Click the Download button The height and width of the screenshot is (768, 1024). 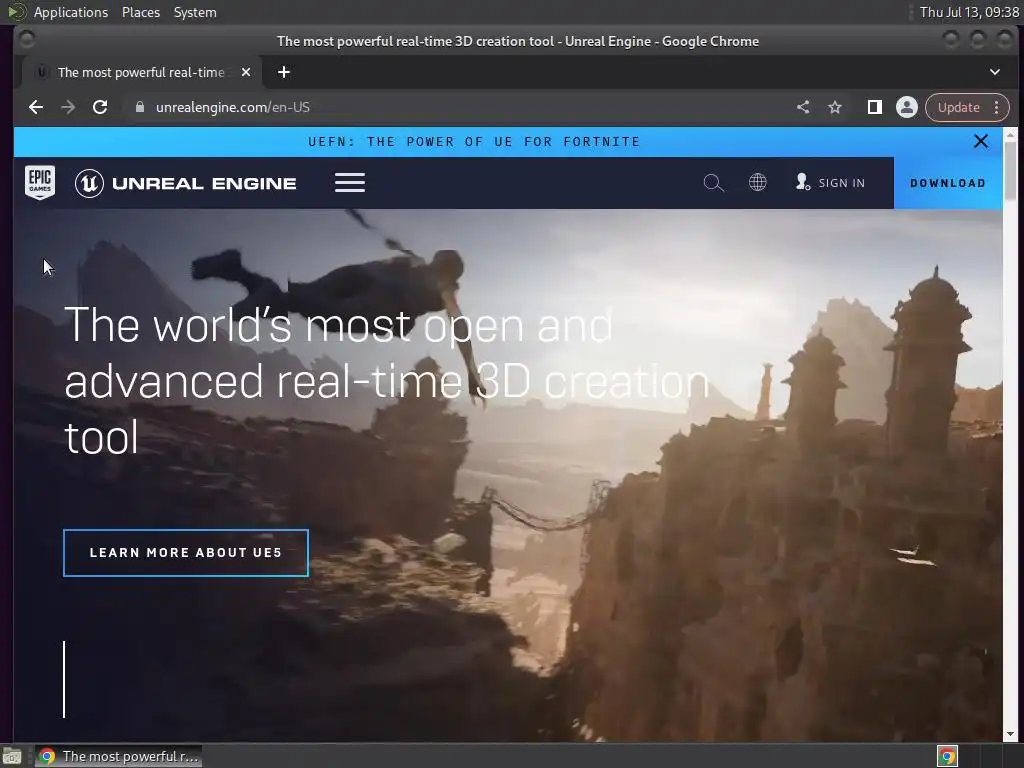pos(948,183)
